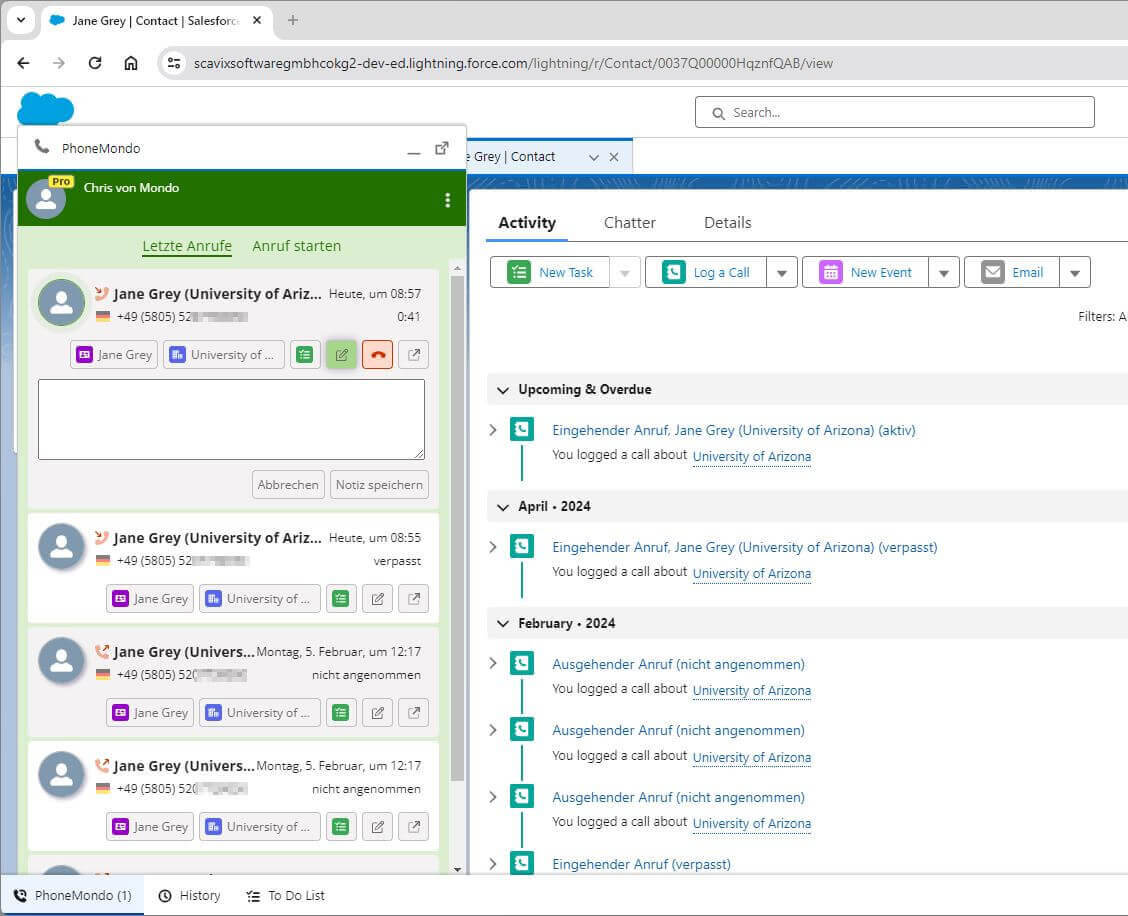This screenshot has width=1128, height=916.
Task: Click Jane Grey avatar in 08:57 call card
Action: pos(61,302)
